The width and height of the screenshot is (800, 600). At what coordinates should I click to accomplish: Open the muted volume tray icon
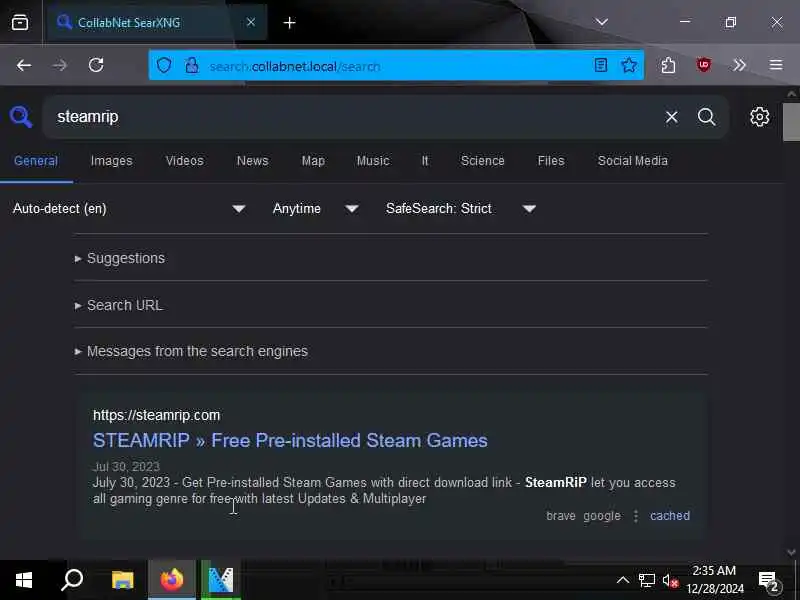[670, 581]
